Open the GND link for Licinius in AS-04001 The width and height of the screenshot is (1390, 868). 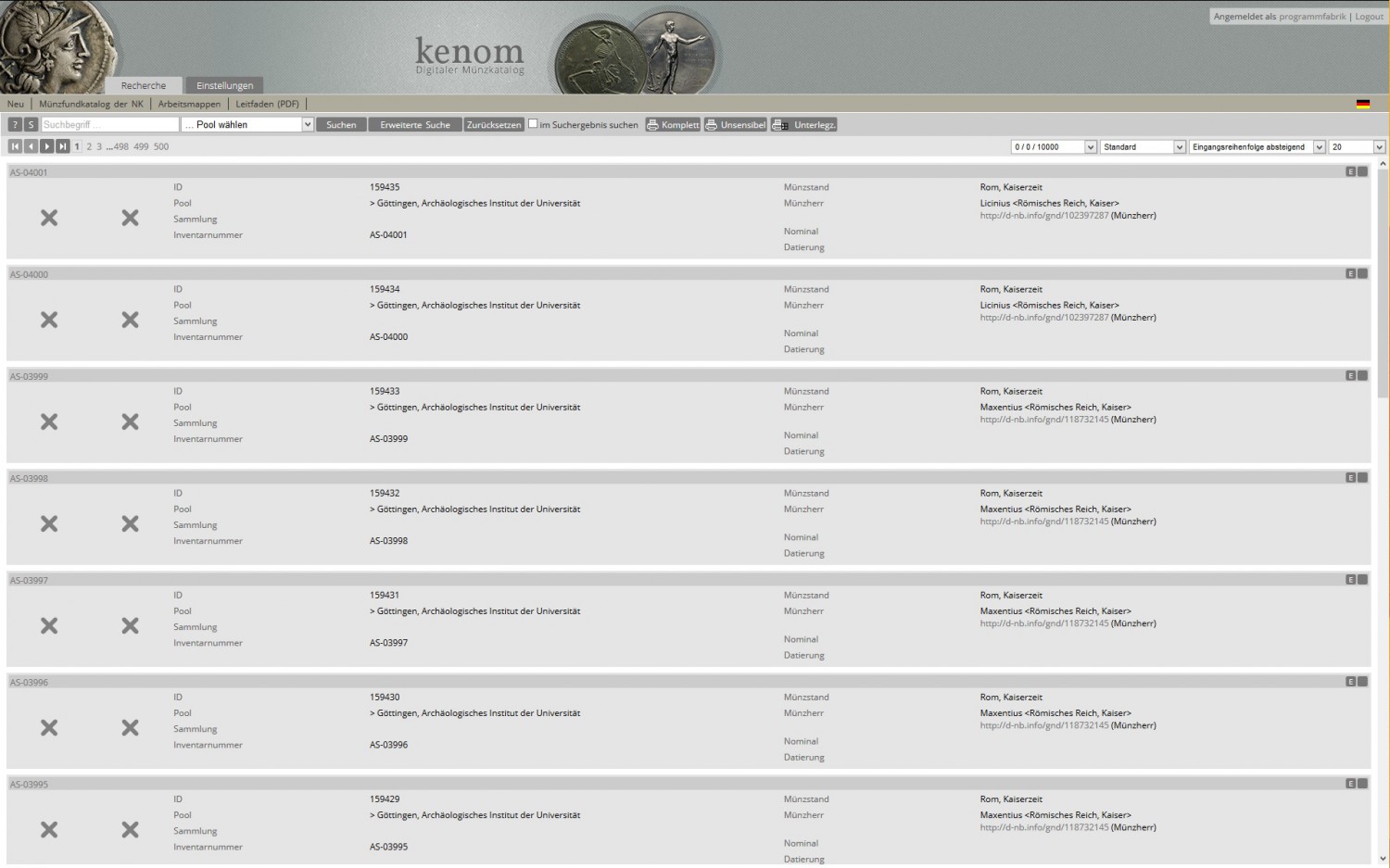pyautogui.click(x=1043, y=216)
